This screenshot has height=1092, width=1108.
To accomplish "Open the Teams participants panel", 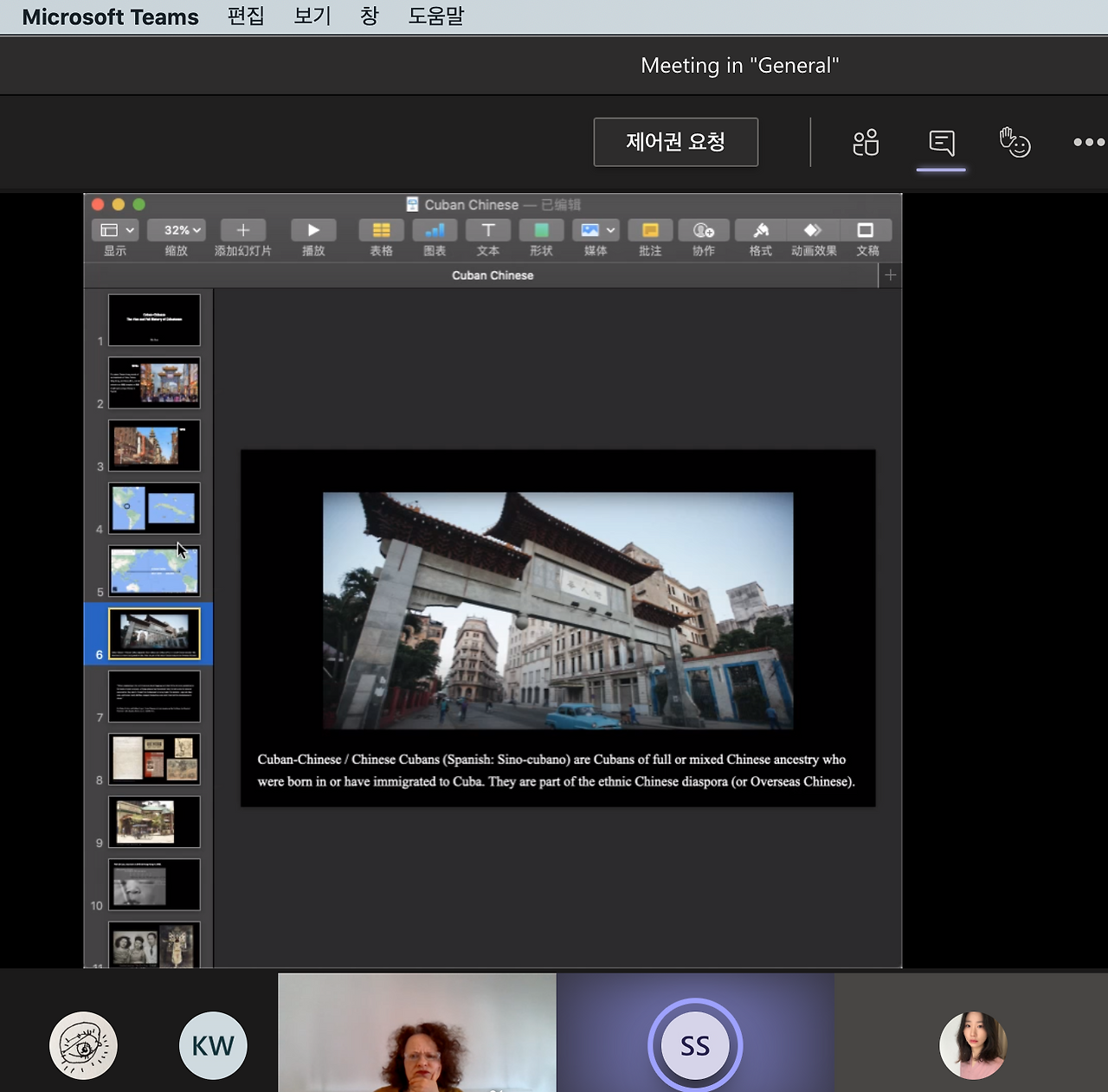I will (x=866, y=143).
